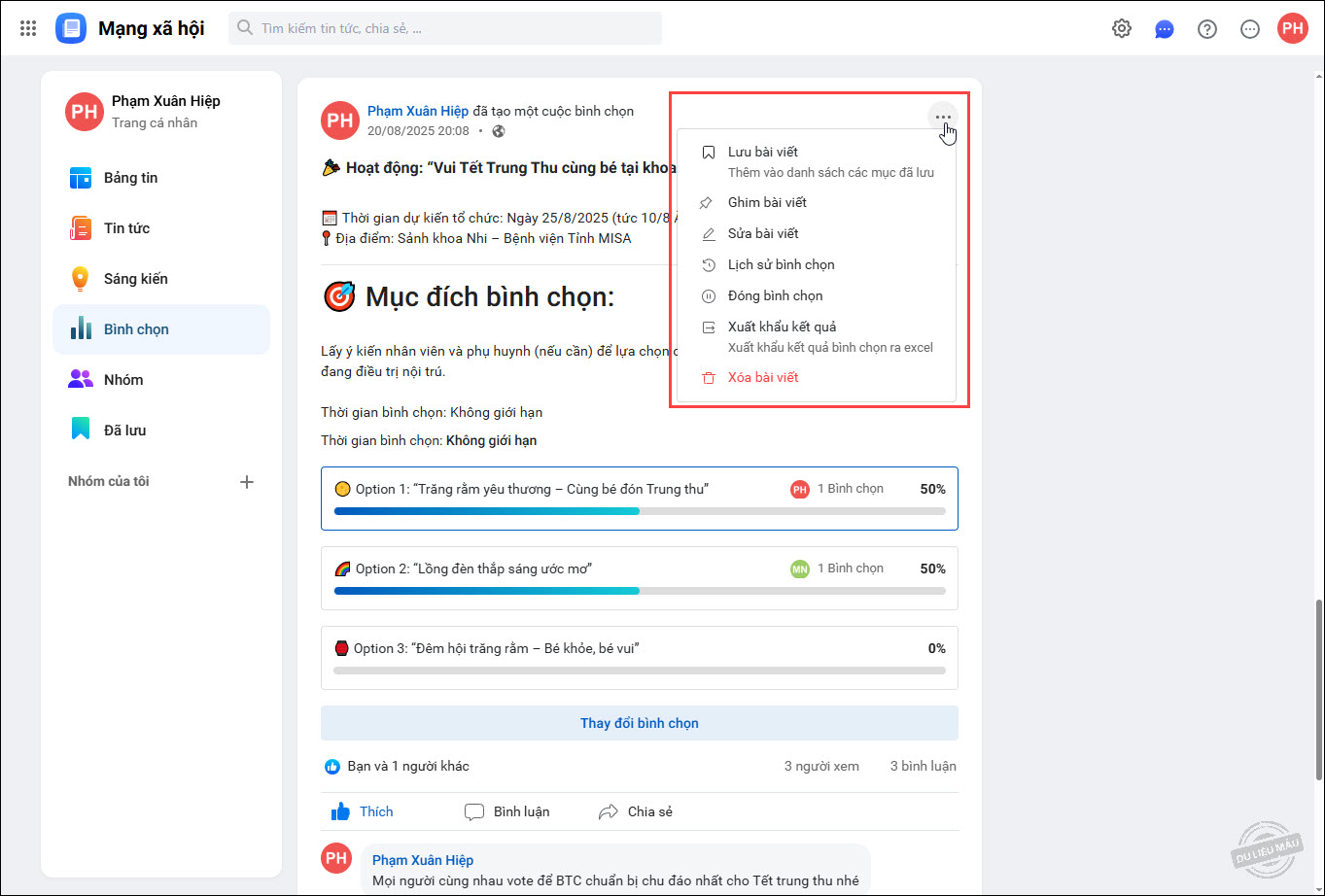This screenshot has height=896, width=1325.
Task: Select poll Option 2 Lồng đèn thắp sáng
Action: point(640,578)
